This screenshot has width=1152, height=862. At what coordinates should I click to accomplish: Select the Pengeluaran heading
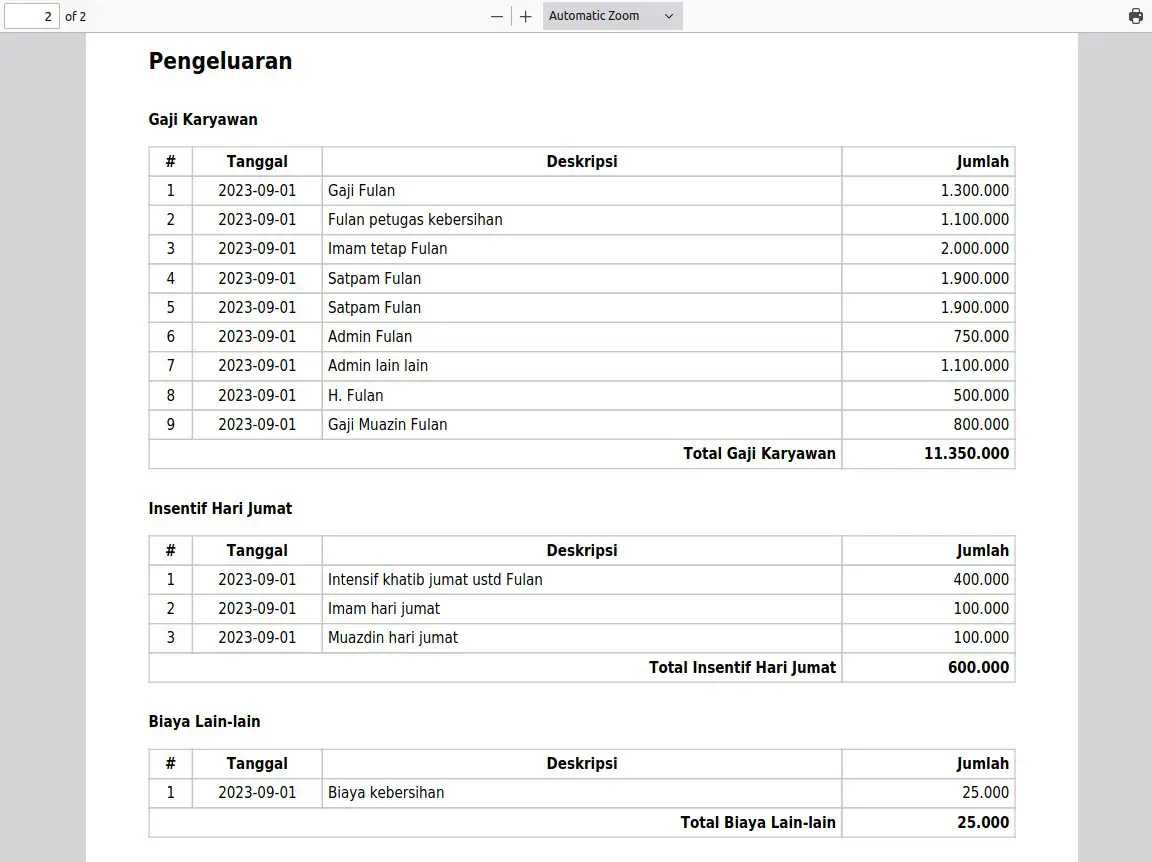point(220,60)
